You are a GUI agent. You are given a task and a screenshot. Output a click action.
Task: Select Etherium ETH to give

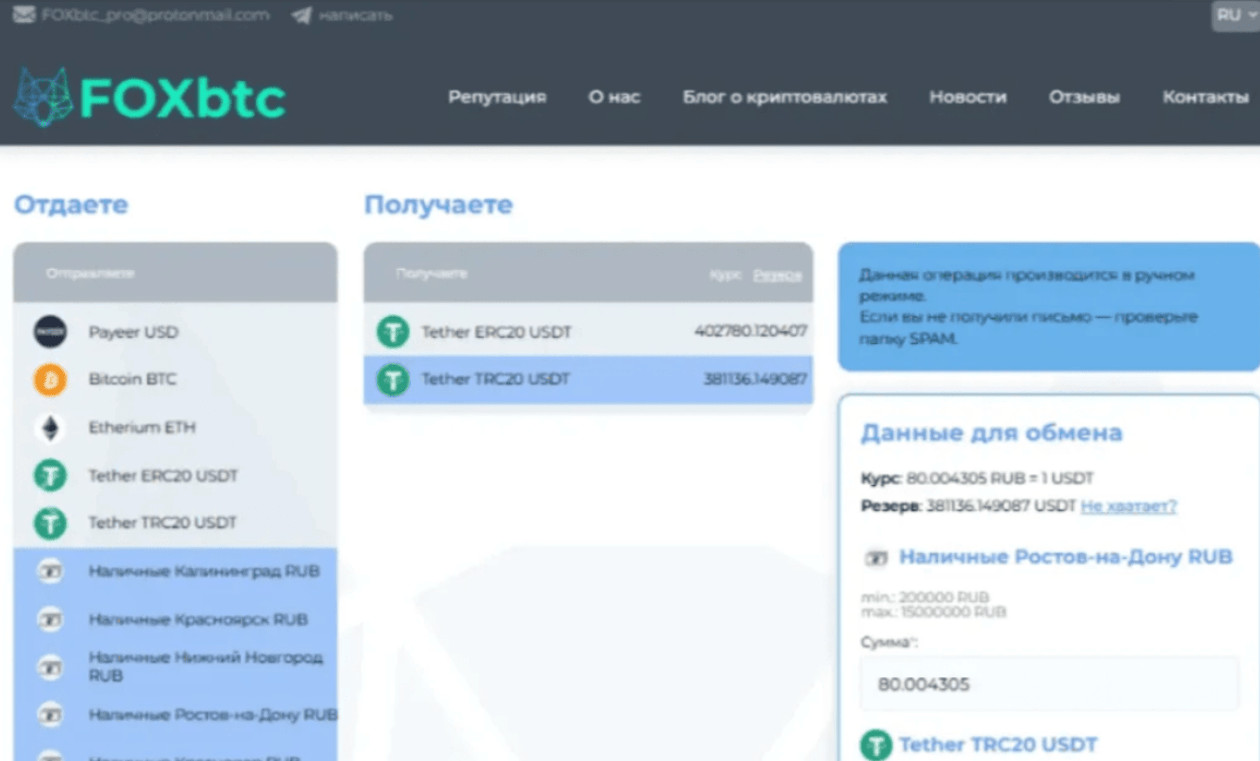coord(175,428)
